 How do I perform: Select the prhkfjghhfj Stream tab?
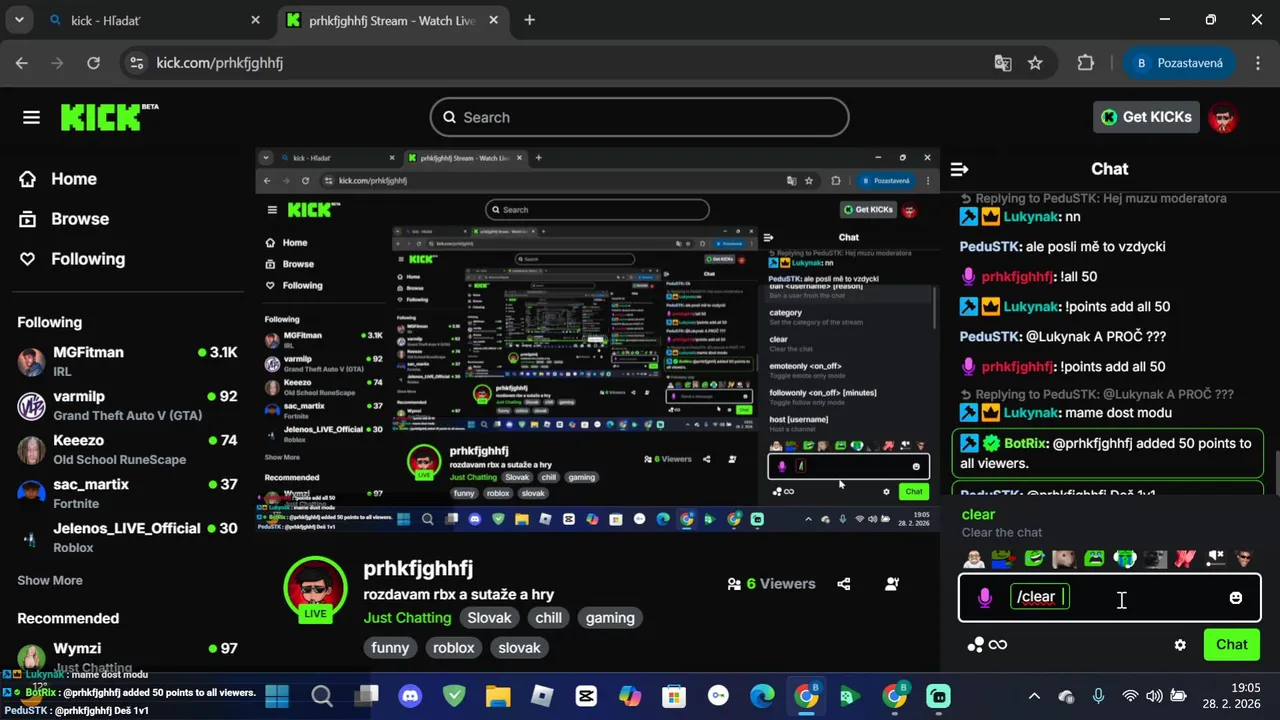point(393,20)
